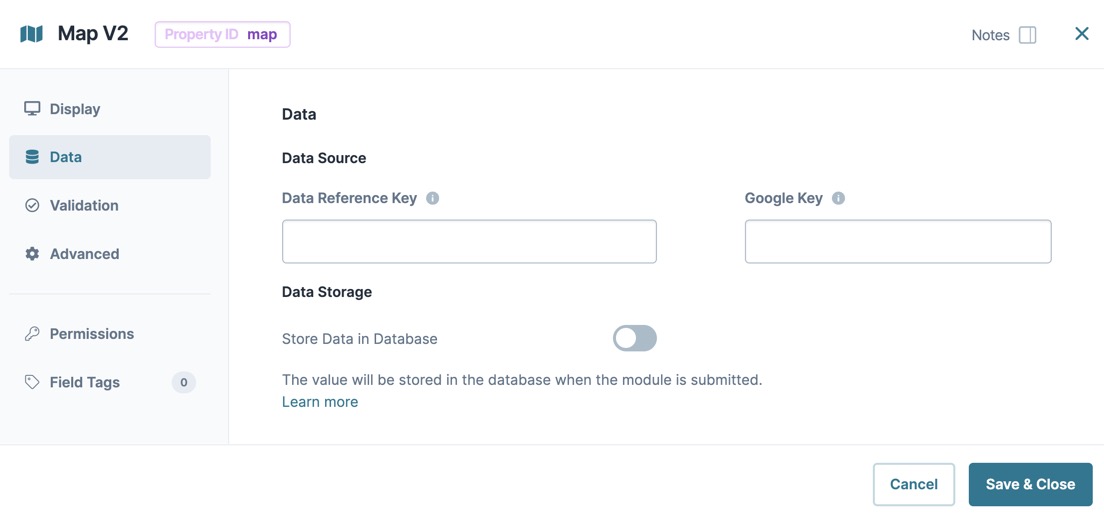
Task: Click the Google Key info icon
Action: click(838, 199)
